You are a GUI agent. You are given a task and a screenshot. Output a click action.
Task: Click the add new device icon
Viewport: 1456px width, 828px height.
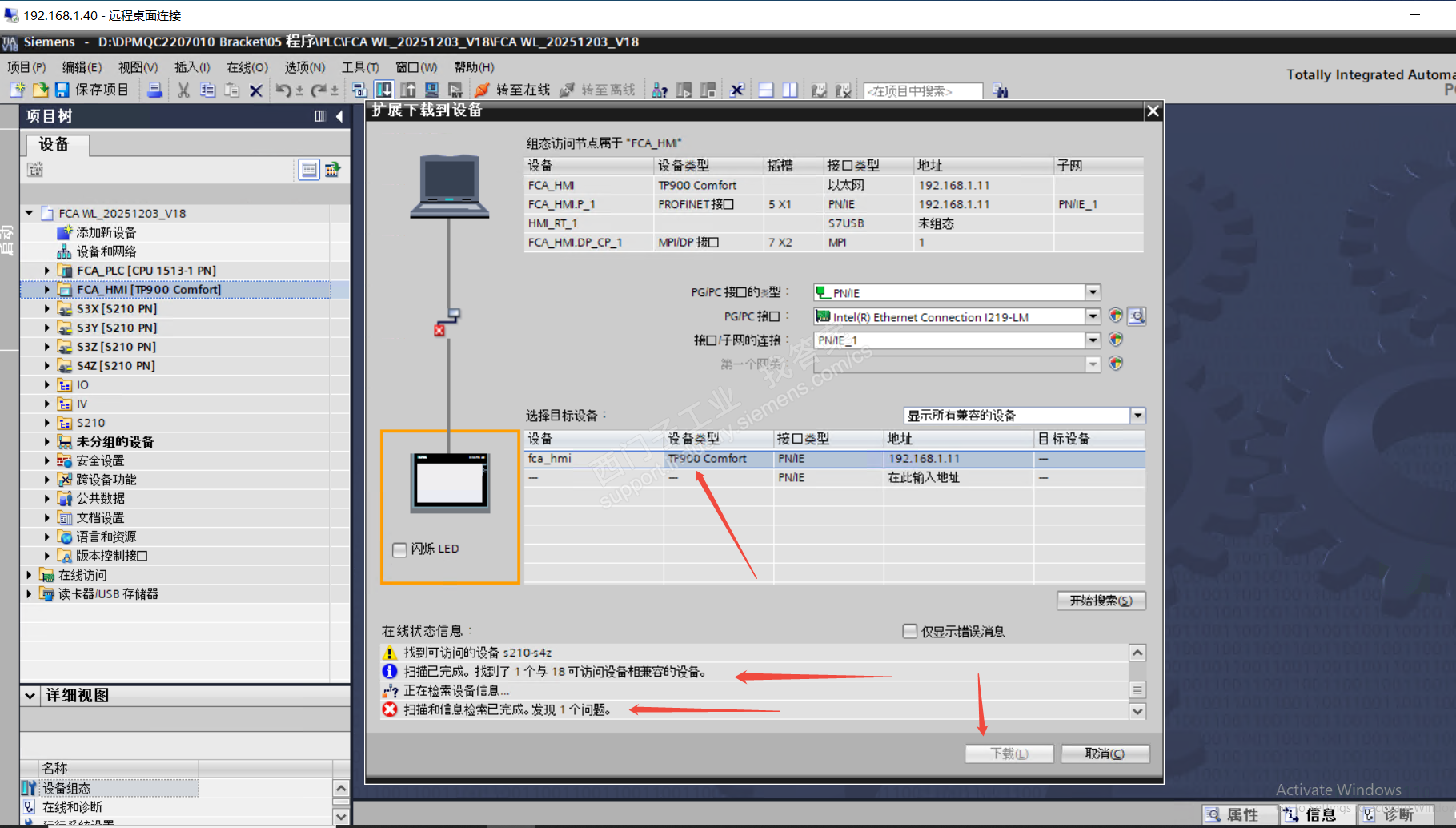click(x=65, y=232)
